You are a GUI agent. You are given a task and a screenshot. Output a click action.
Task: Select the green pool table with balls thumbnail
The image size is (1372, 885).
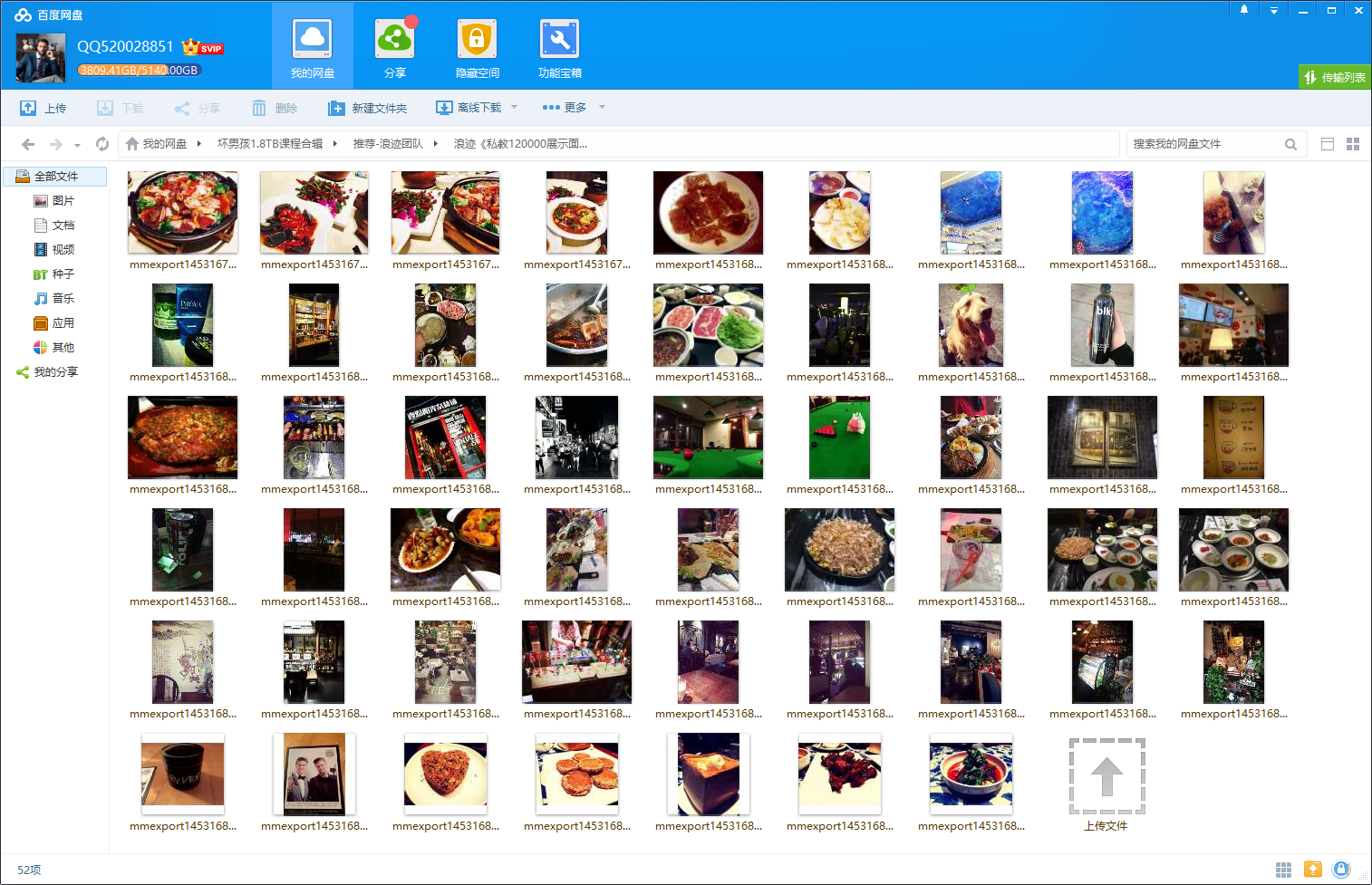839,438
